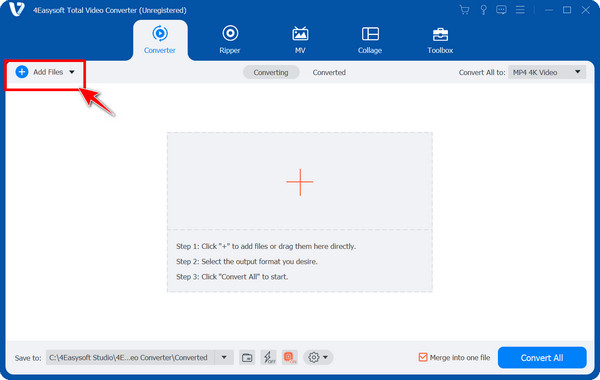Image resolution: width=600 pixels, height=380 pixels.
Task: Toggle the lightning hardware acceleration off icon
Action: tap(269, 358)
